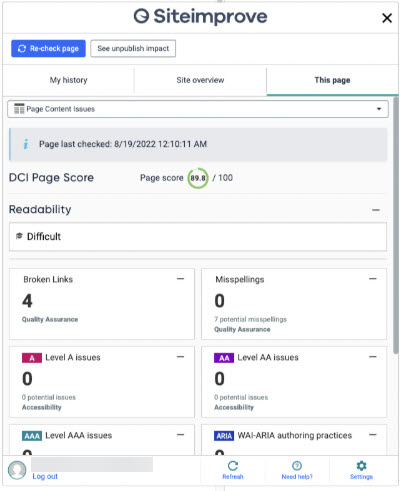Click 7 potential misspellings text
The width and height of the screenshot is (402, 491).
pos(250,319)
